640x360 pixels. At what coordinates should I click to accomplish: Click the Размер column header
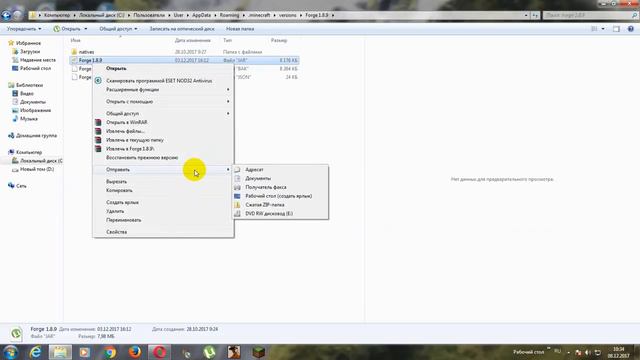point(279,40)
